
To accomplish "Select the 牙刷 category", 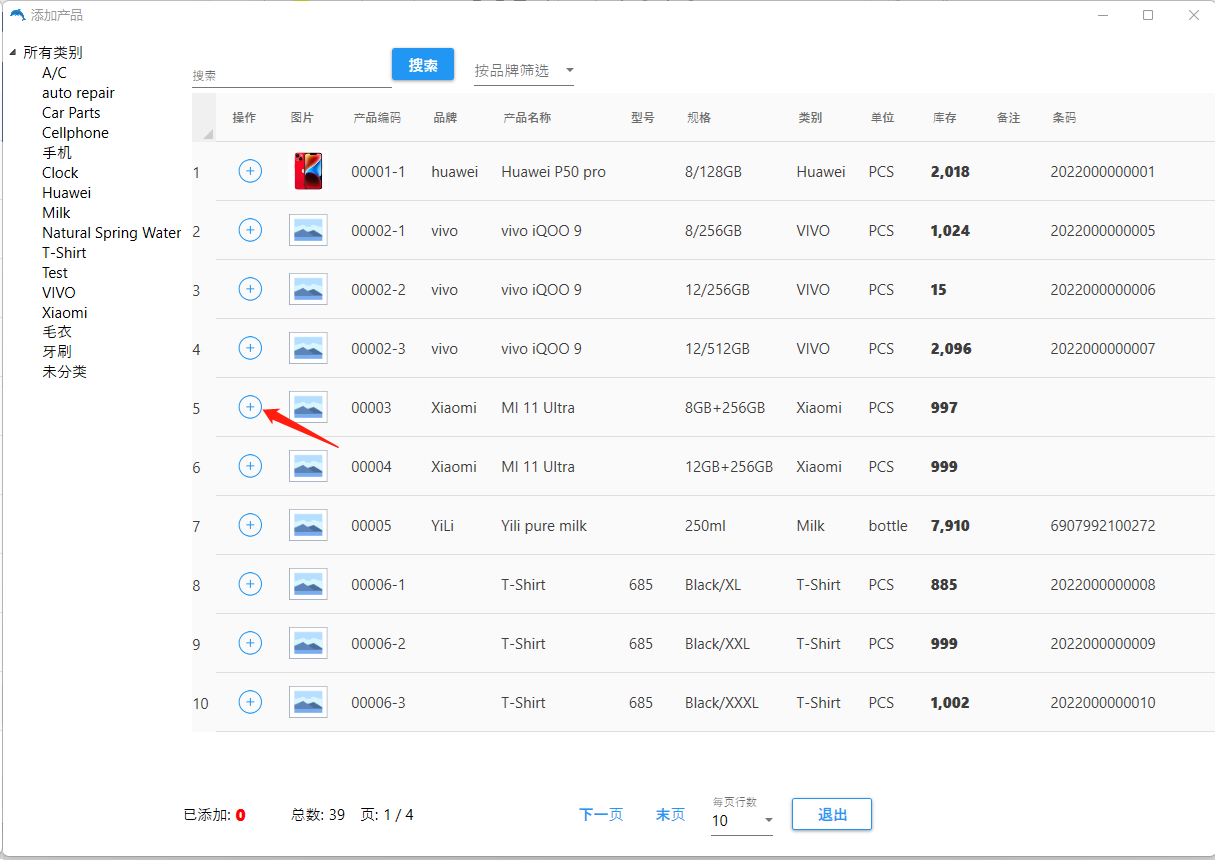I will (57, 352).
